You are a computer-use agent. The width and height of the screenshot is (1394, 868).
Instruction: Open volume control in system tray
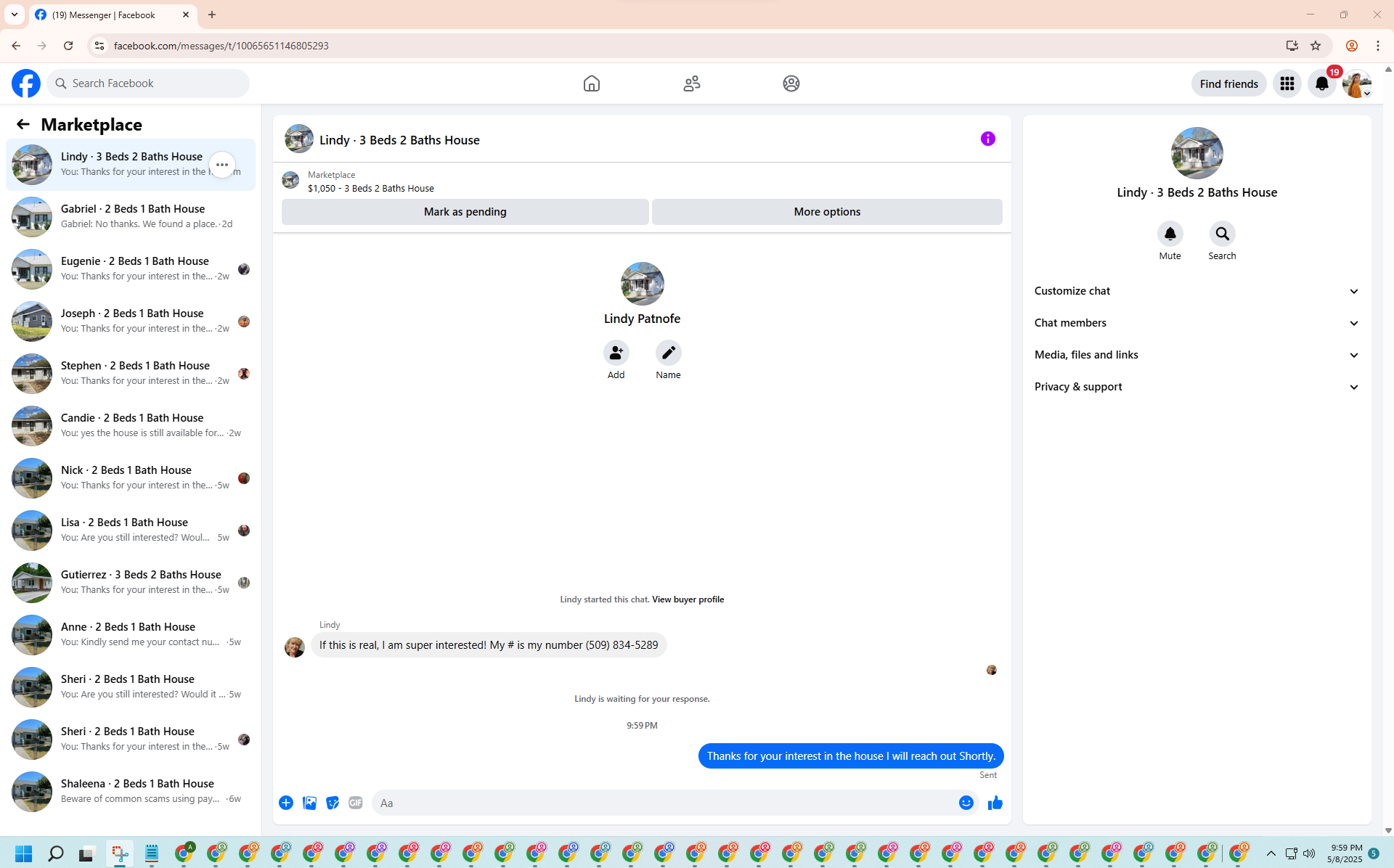(x=1309, y=853)
